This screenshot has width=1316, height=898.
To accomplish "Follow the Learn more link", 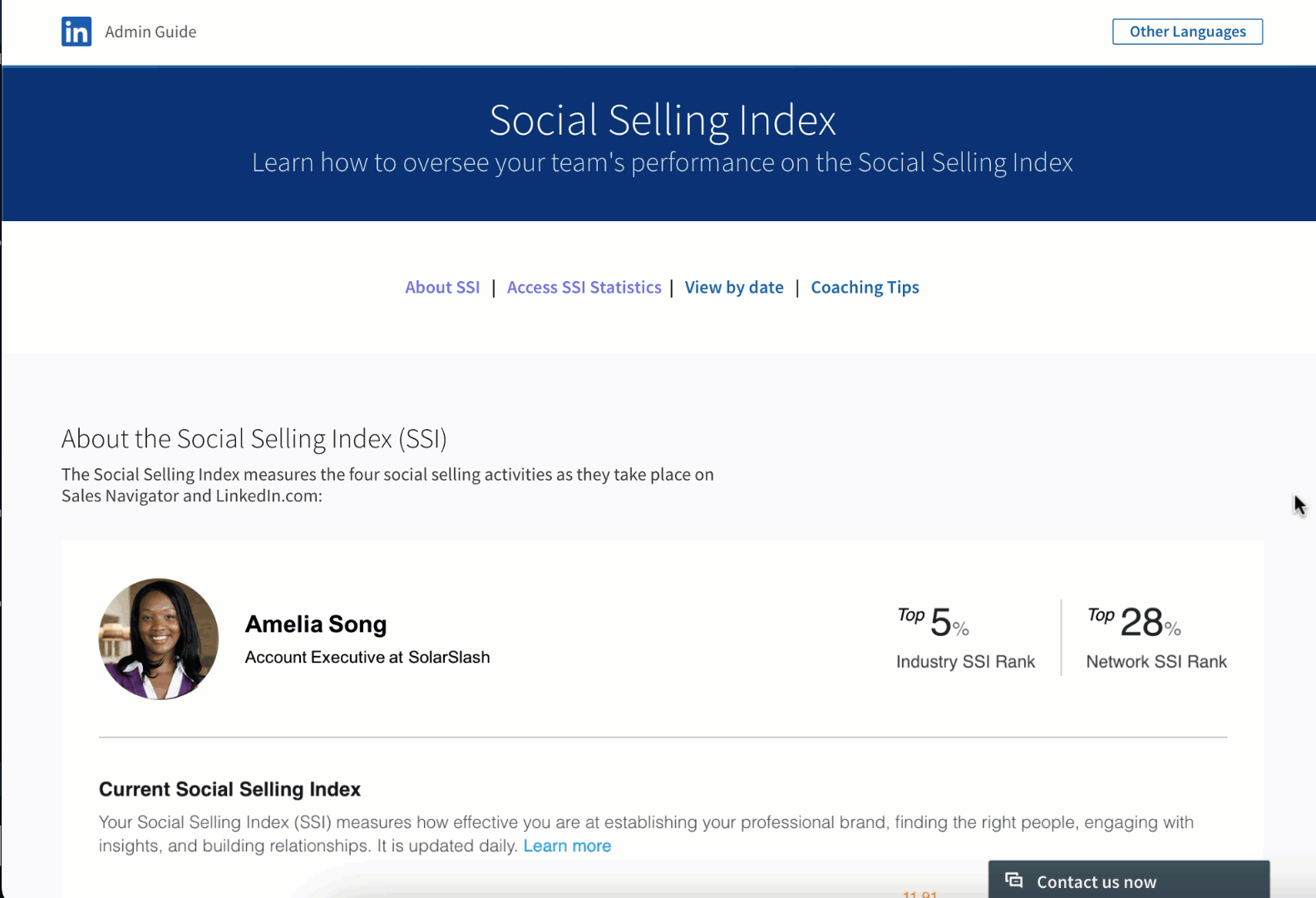I will coord(567,846).
